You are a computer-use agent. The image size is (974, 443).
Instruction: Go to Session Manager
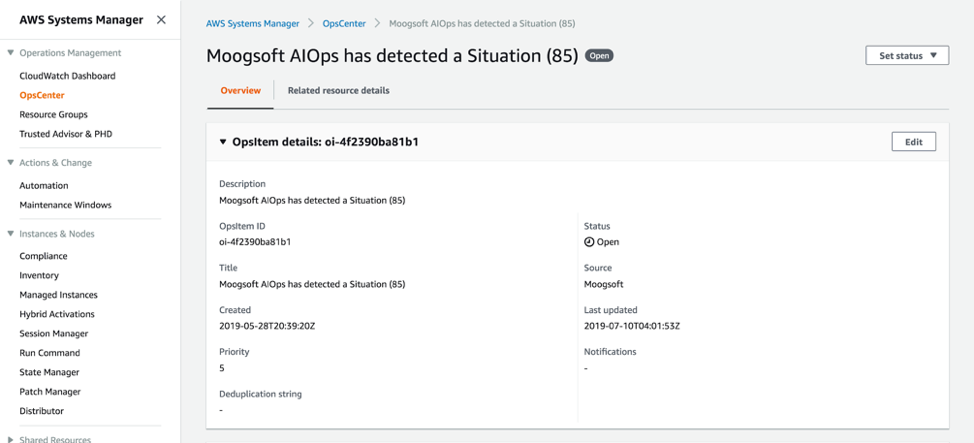[53, 334]
